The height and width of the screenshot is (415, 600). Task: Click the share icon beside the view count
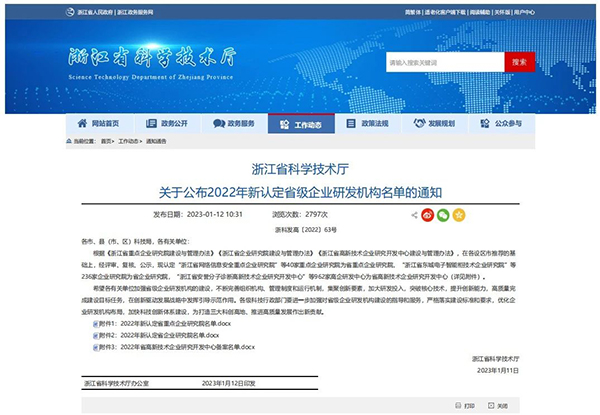pyautogui.click(x=415, y=215)
